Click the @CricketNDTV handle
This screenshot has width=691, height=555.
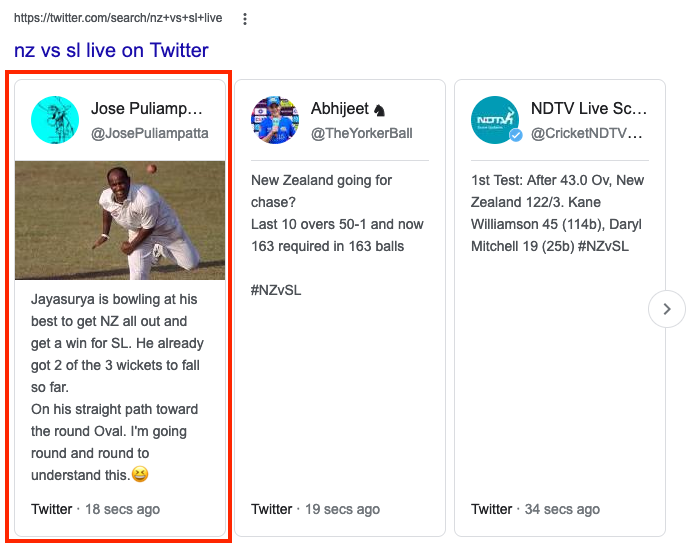pos(587,133)
